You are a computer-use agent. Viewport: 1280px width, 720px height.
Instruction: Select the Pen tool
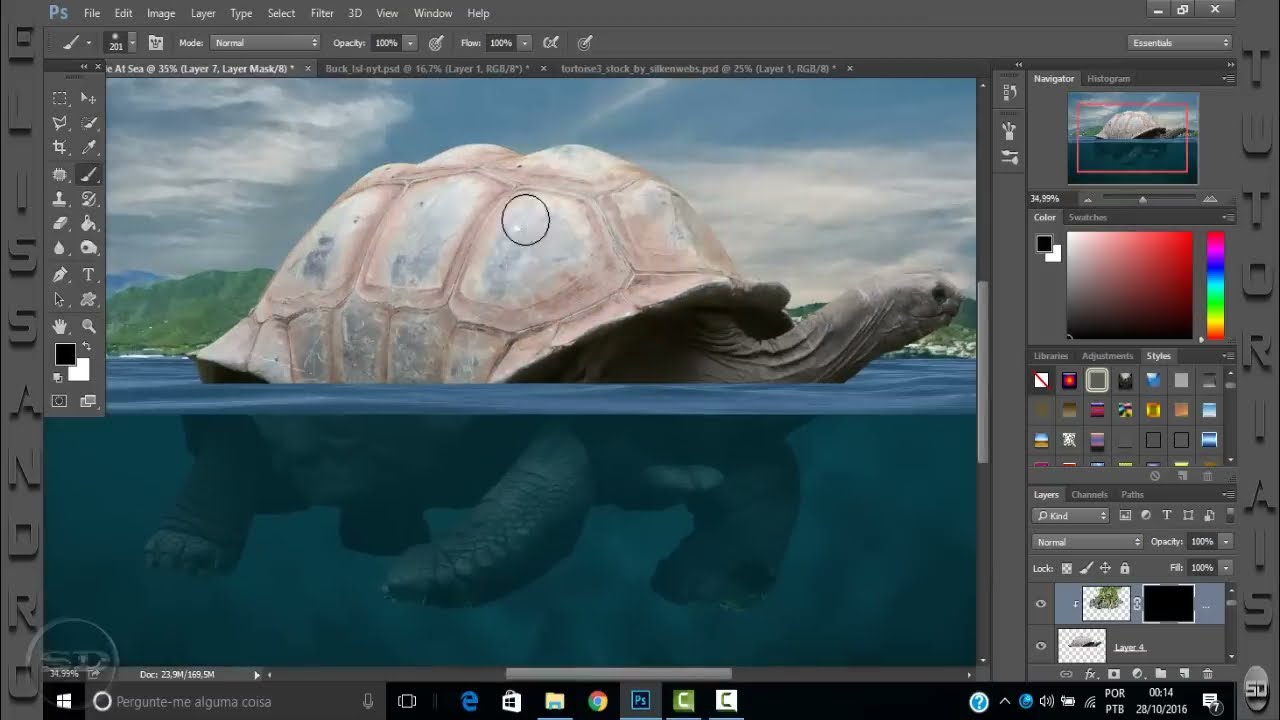[60, 274]
